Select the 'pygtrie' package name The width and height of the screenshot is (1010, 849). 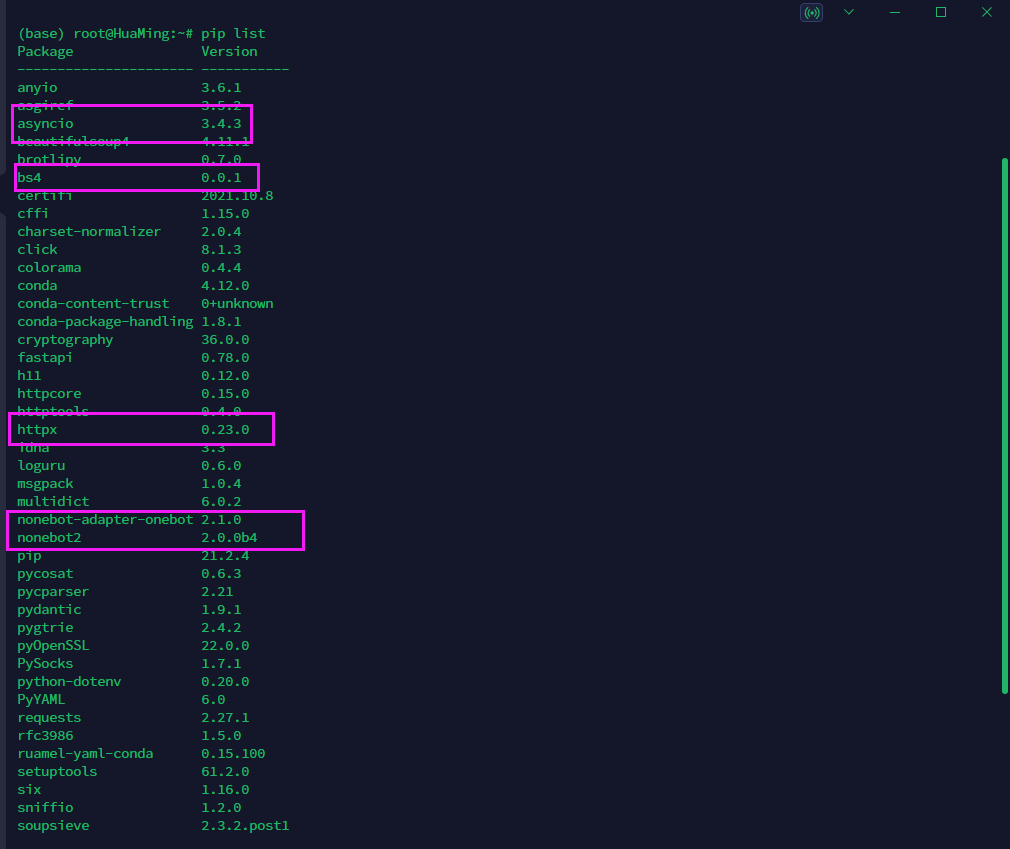tap(45, 629)
